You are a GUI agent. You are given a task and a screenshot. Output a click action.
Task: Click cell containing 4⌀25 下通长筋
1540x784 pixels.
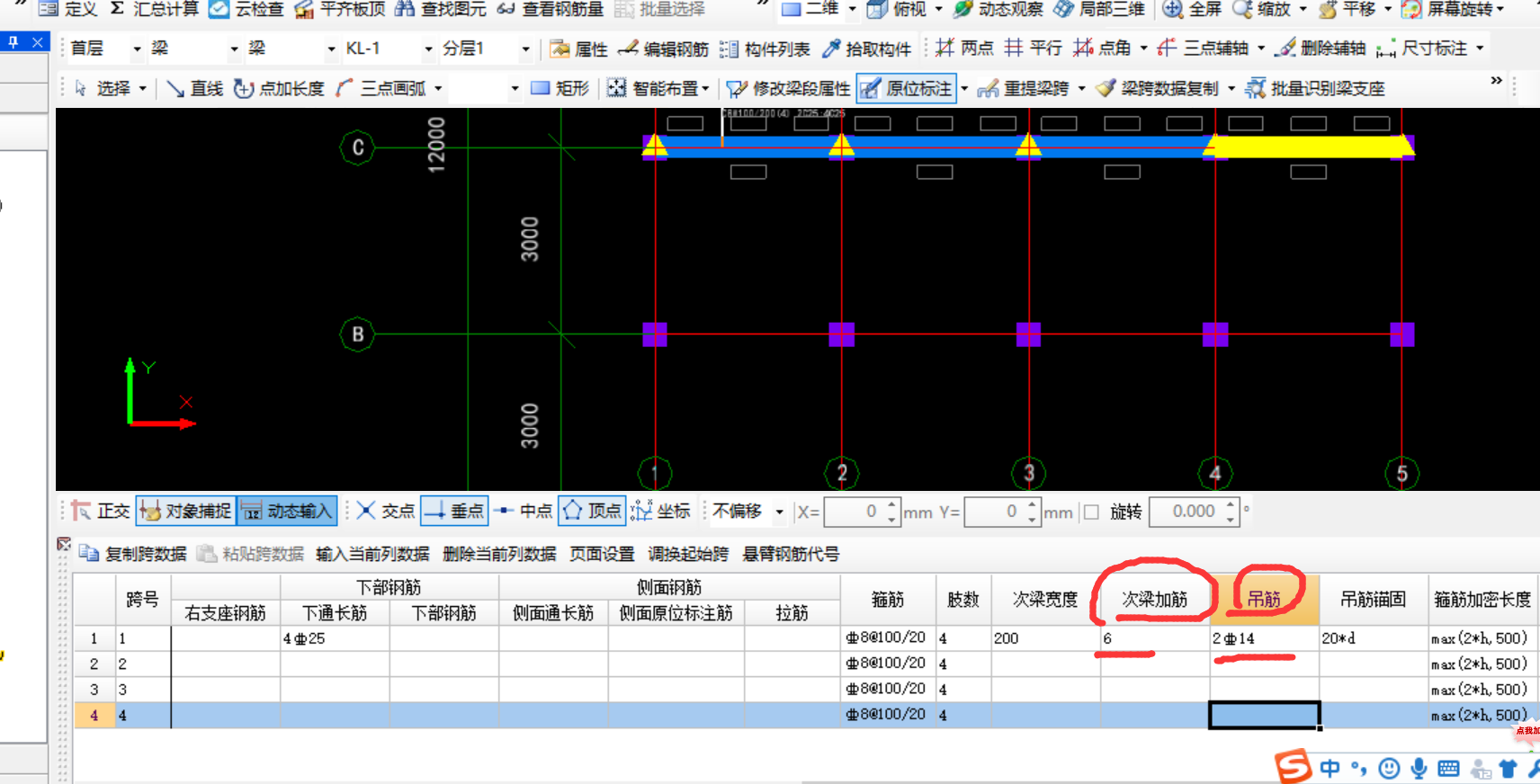click(335, 638)
